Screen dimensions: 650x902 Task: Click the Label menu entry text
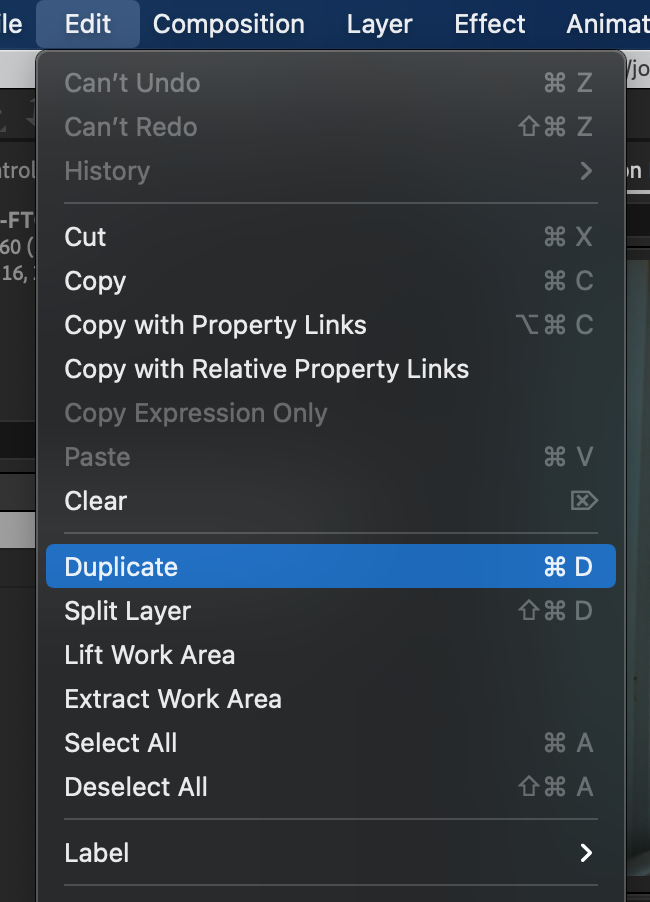point(97,853)
